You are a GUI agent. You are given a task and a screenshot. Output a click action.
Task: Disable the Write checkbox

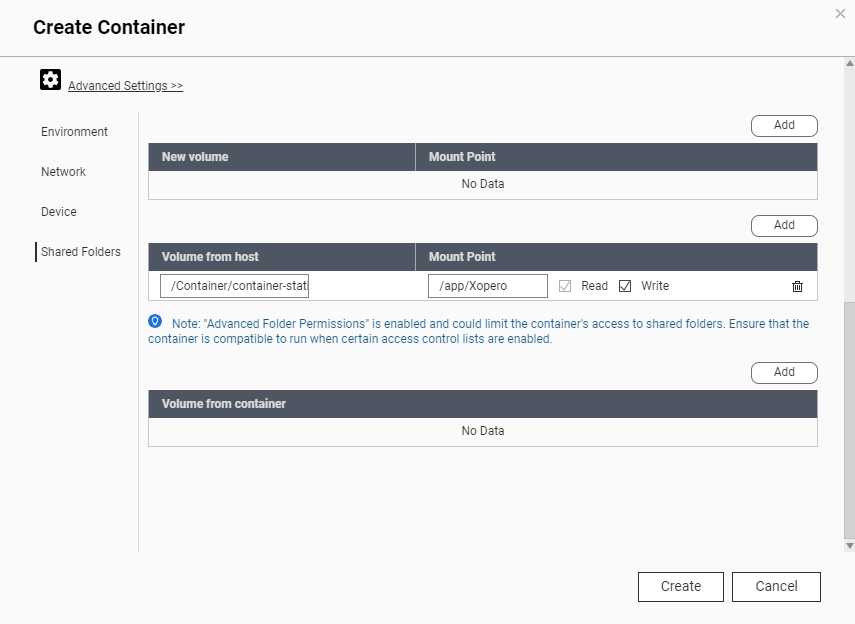[625, 286]
